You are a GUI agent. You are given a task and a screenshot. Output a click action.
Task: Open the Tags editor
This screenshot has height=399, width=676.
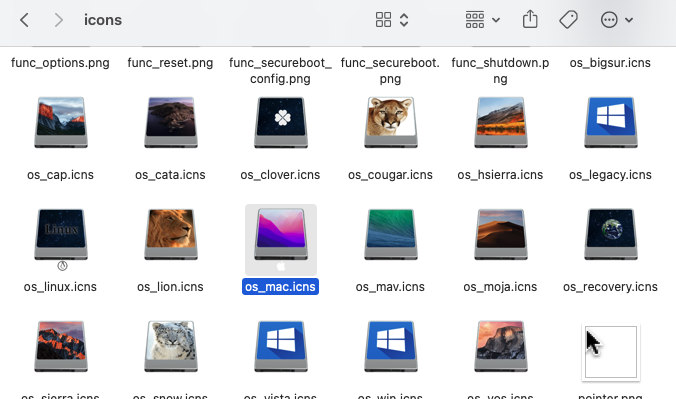[568, 20]
